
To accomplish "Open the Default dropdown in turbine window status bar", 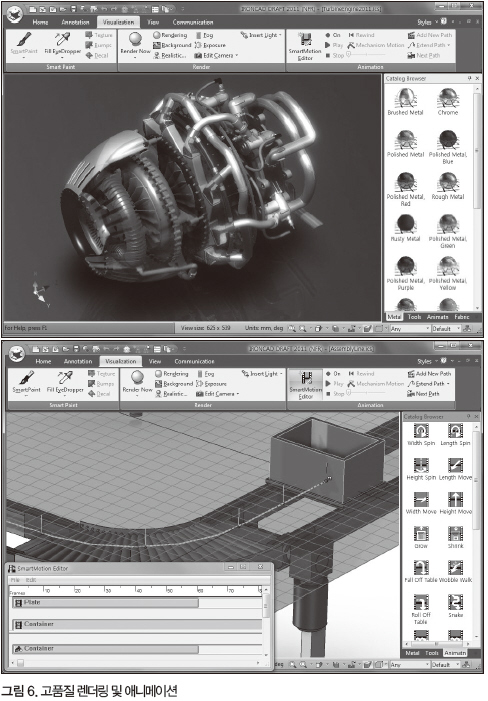I will point(446,329).
